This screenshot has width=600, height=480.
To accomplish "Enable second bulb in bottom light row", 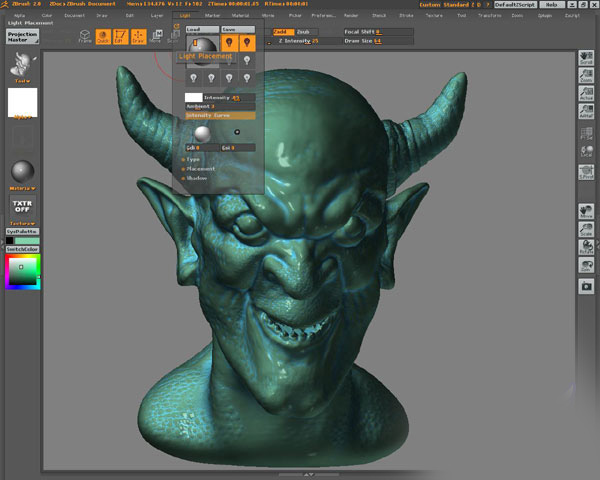I will click(x=211, y=78).
